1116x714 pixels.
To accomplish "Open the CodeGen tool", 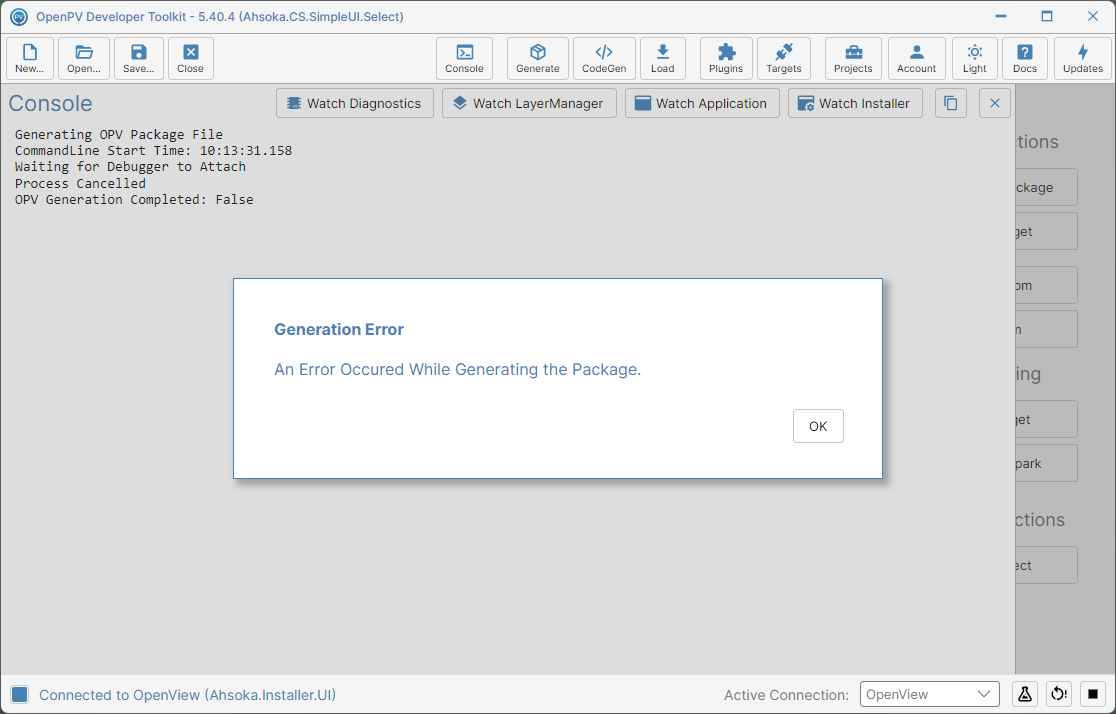I will click(x=604, y=58).
